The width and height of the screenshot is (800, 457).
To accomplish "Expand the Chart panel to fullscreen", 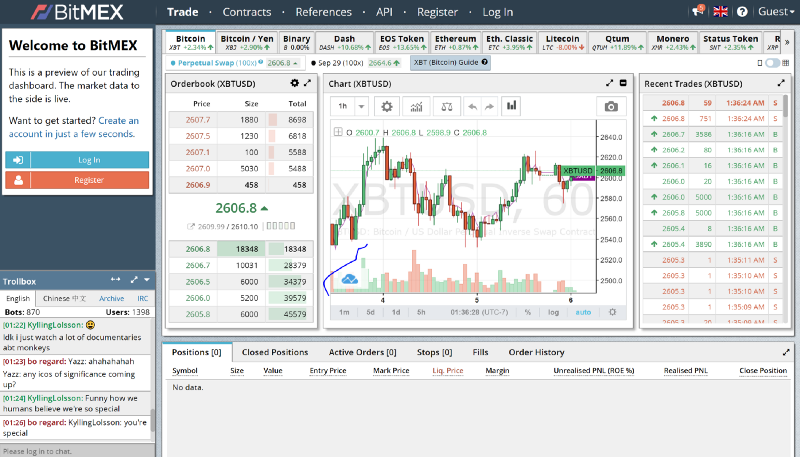I will point(609,83).
